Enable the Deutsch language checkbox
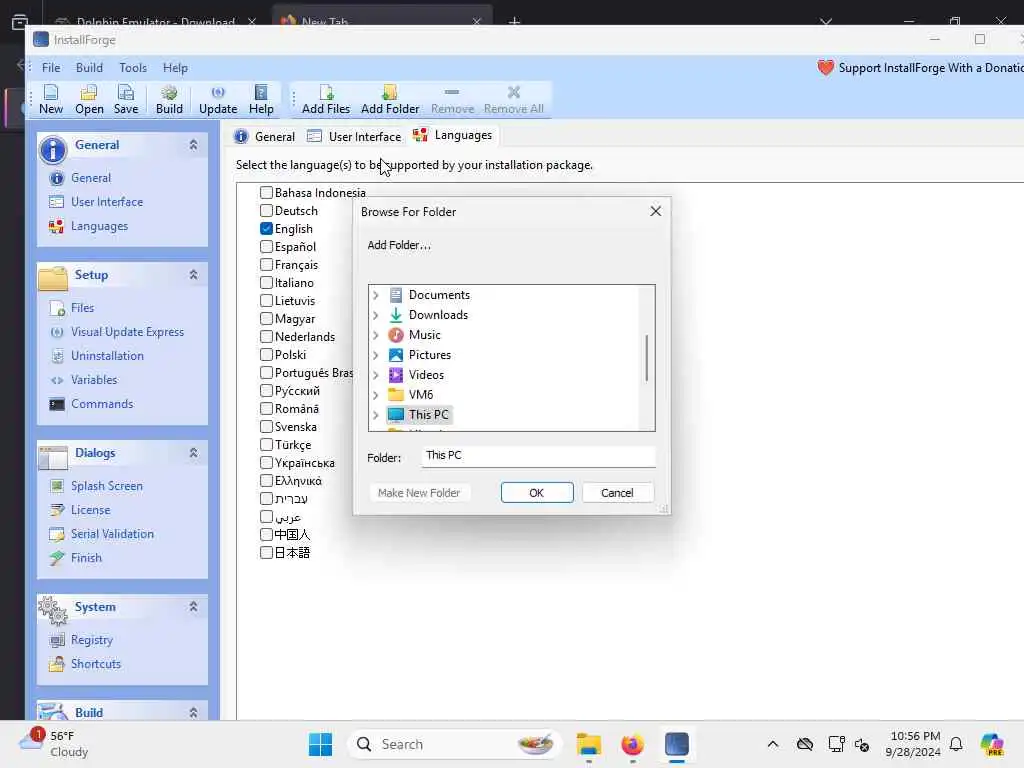 click(266, 210)
